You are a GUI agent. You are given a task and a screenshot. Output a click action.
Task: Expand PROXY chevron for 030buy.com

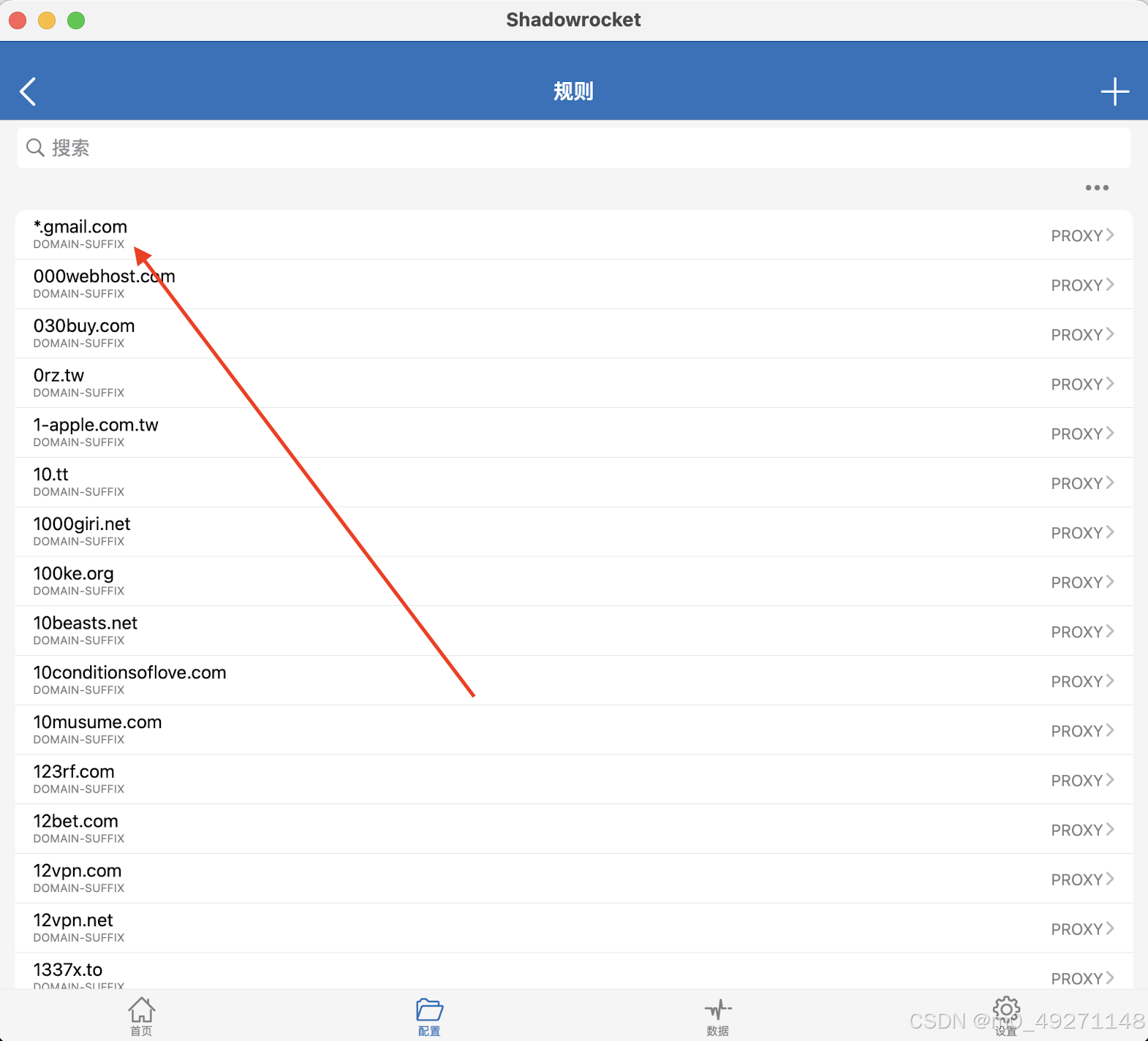[x=1110, y=334]
